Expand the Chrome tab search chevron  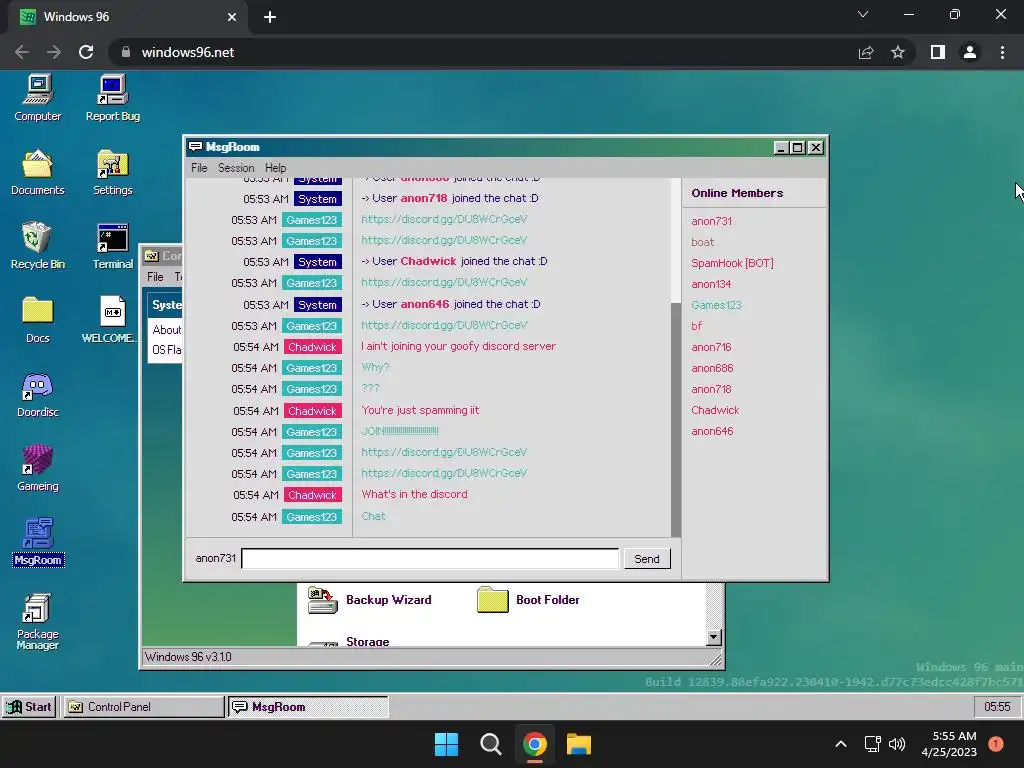863,14
